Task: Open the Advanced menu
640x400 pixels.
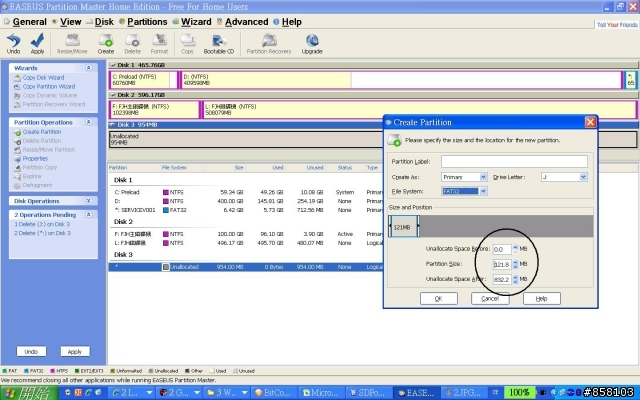Action: [247, 22]
